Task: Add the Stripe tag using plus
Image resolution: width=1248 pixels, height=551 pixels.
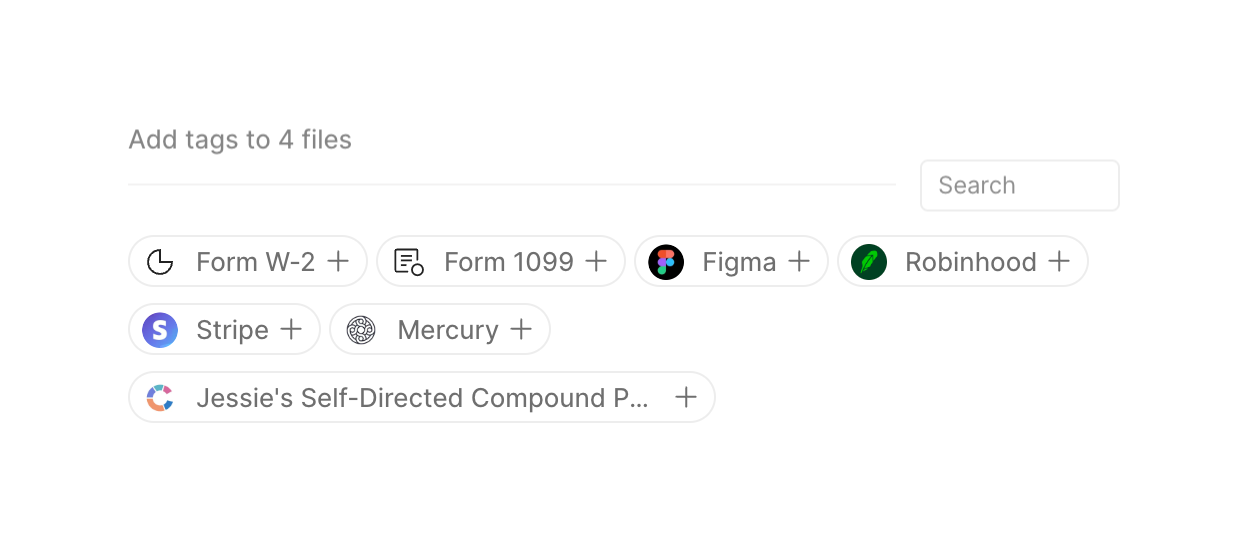Action: point(291,330)
